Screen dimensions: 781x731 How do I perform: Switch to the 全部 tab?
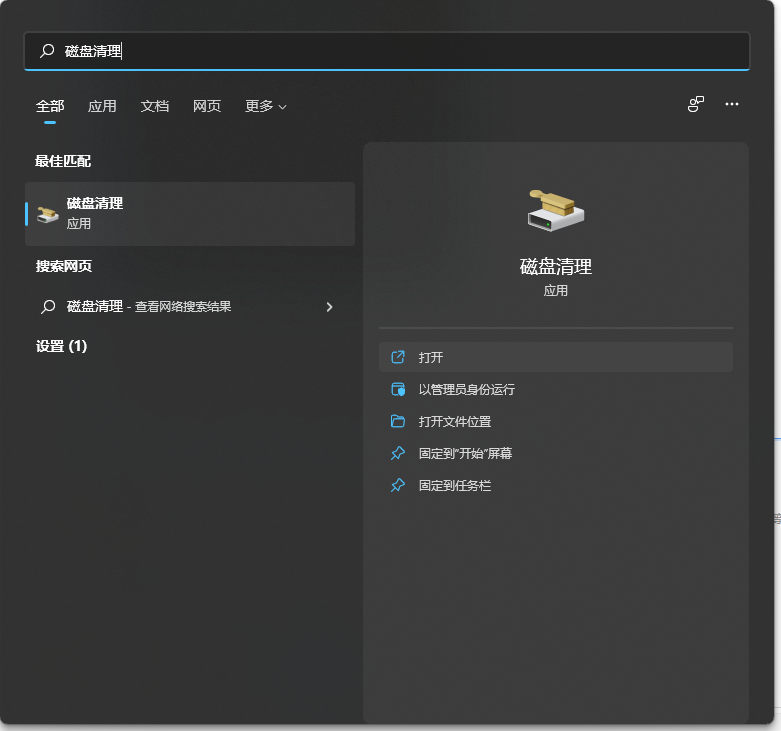pos(50,106)
